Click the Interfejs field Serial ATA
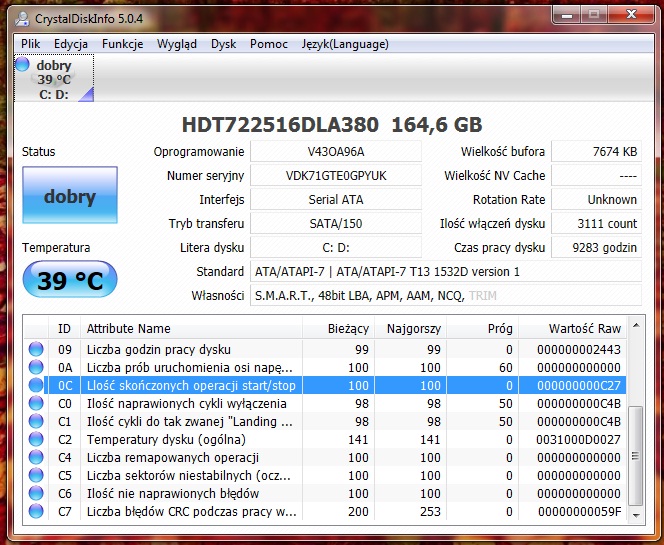This screenshot has height=545, width=664. [336, 199]
